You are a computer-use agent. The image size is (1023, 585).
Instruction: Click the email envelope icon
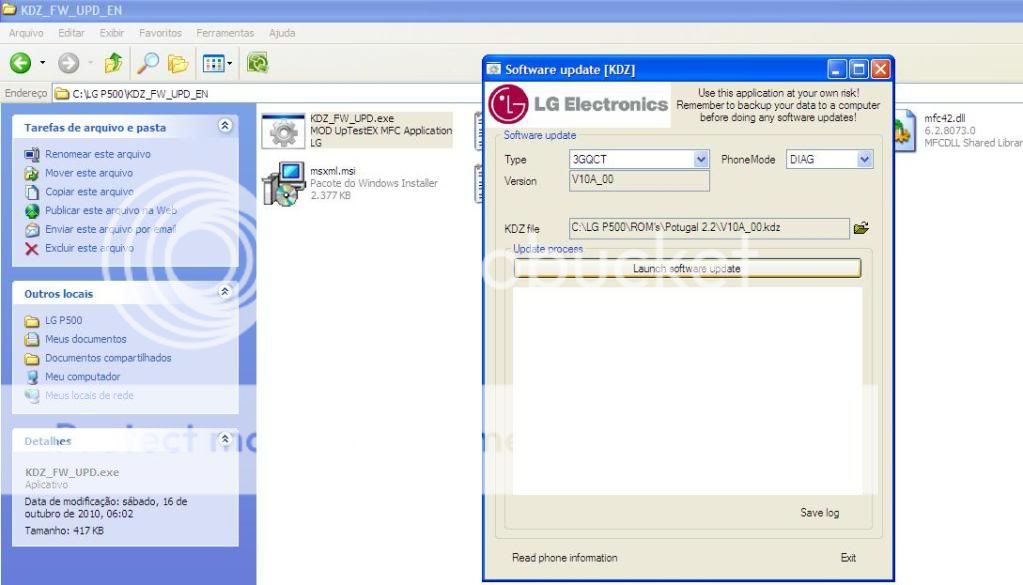point(32,230)
